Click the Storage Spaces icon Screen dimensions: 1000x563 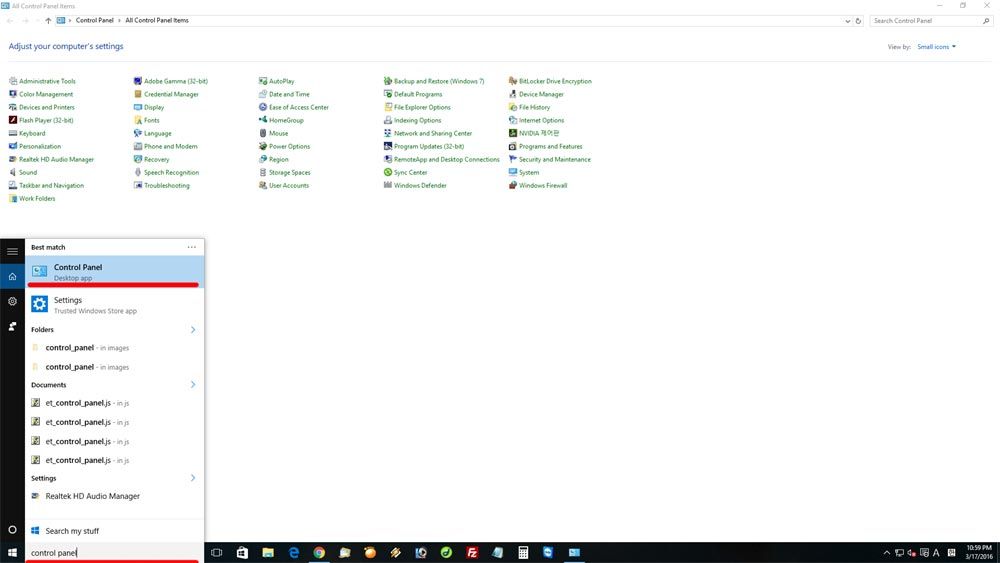[x=263, y=172]
